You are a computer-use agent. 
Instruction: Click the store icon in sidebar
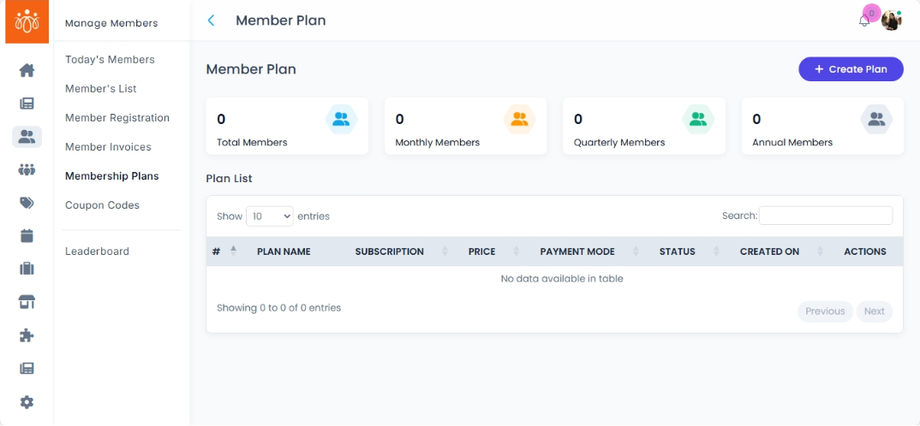pyautogui.click(x=27, y=302)
